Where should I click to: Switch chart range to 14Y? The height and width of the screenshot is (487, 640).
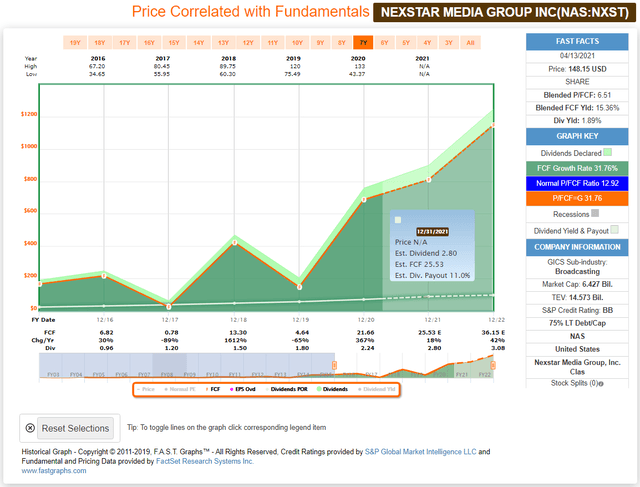pyautogui.click(x=199, y=42)
